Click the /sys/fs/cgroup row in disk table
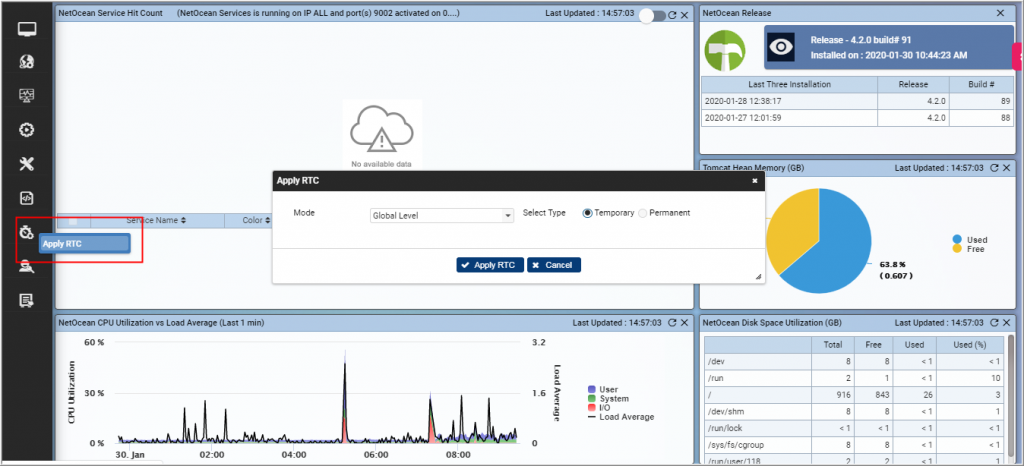This screenshot has width=1024, height=466. (854, 446)
